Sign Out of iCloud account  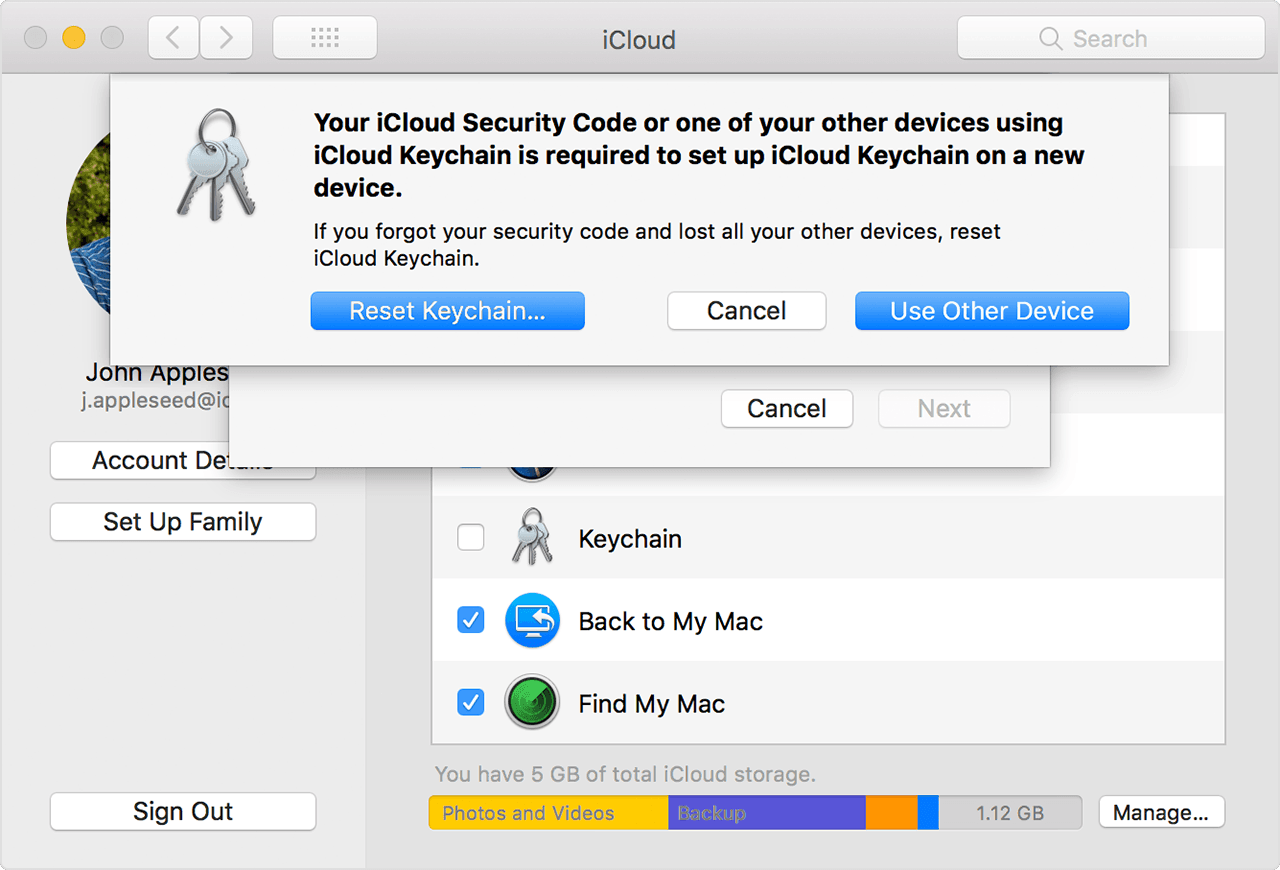point(183,812)
